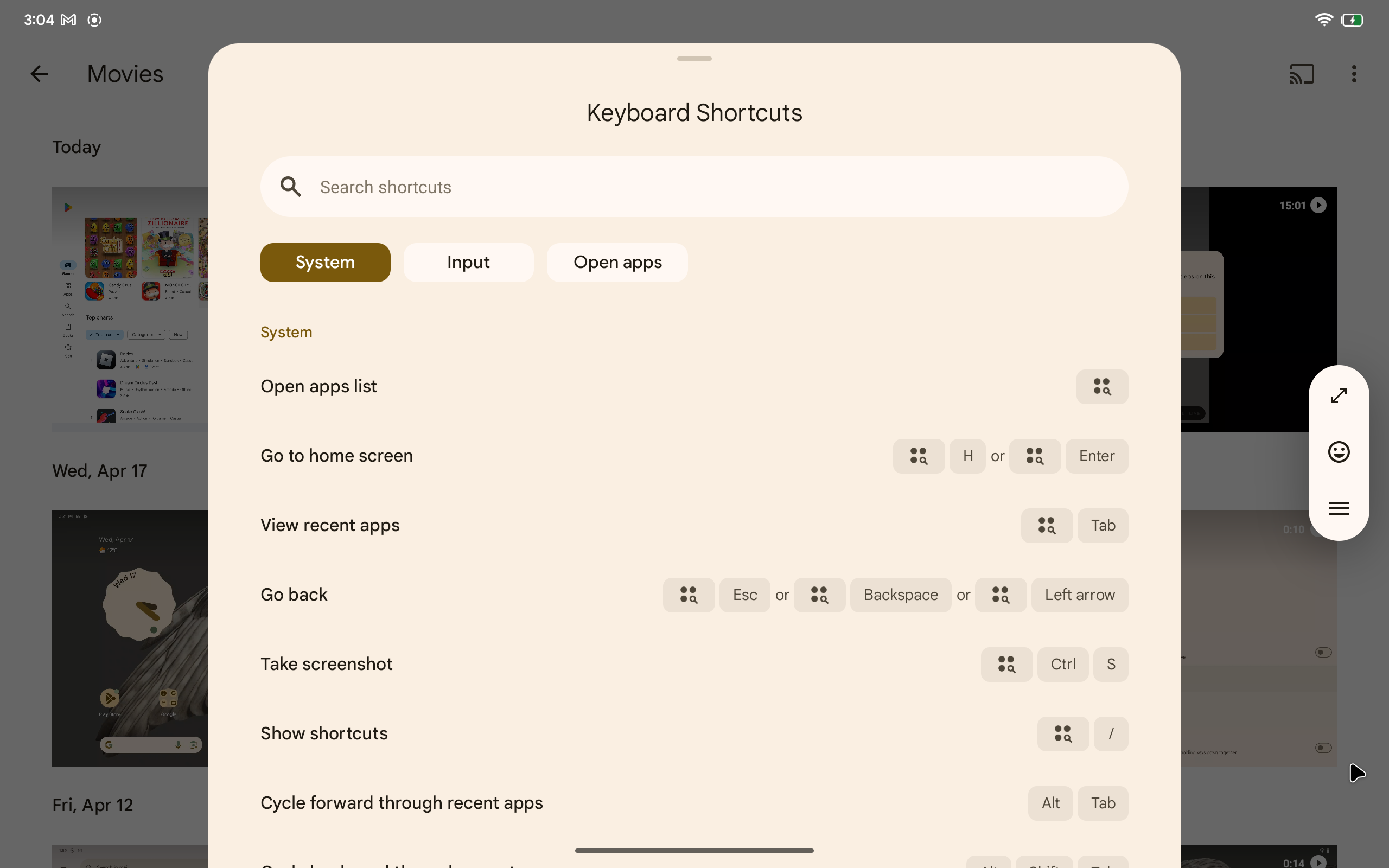Select the Input shortcuts tab
This screenshot has height=868, width=1389.
468,262
